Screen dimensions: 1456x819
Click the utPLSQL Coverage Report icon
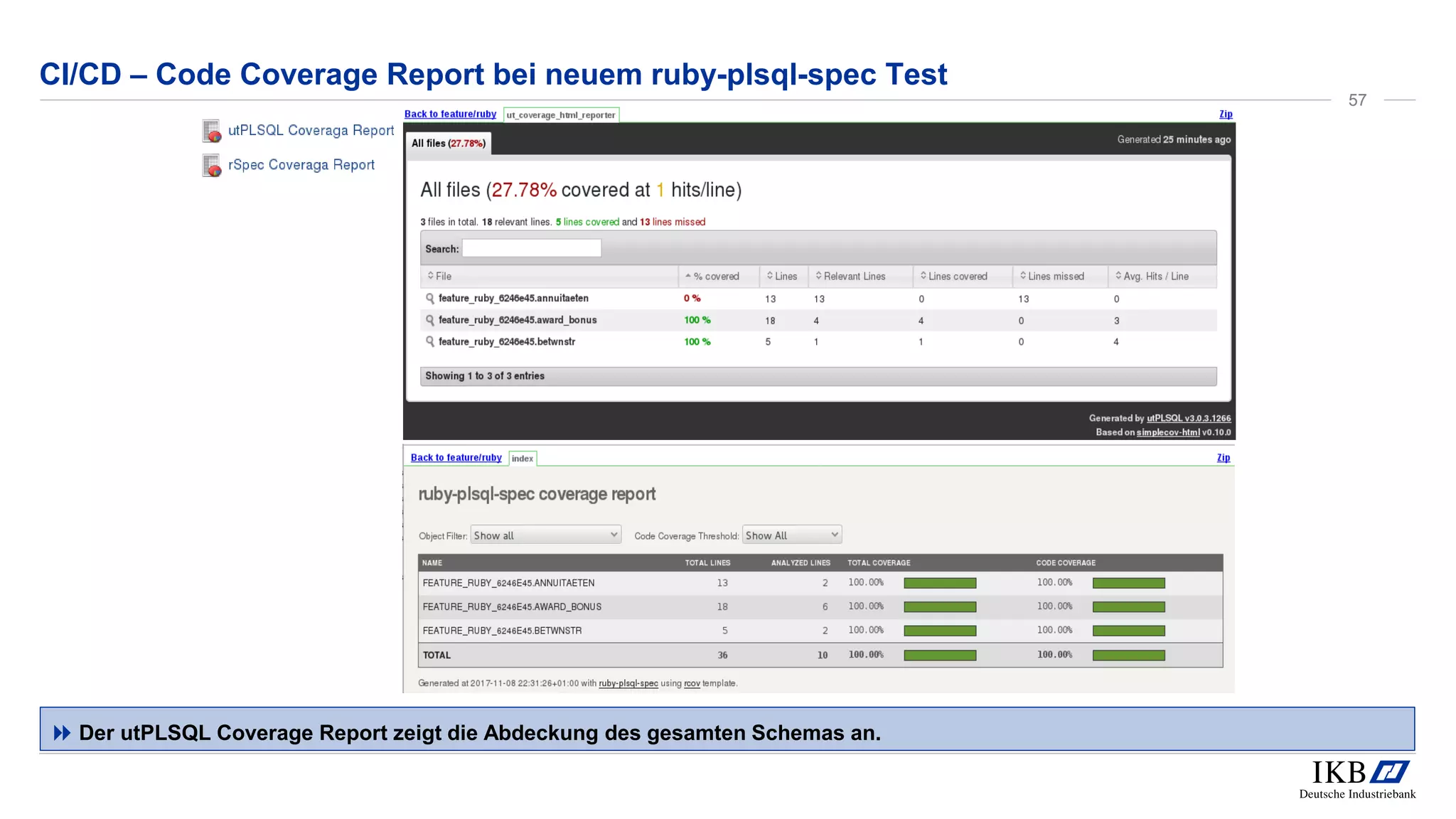pos(212,131)
